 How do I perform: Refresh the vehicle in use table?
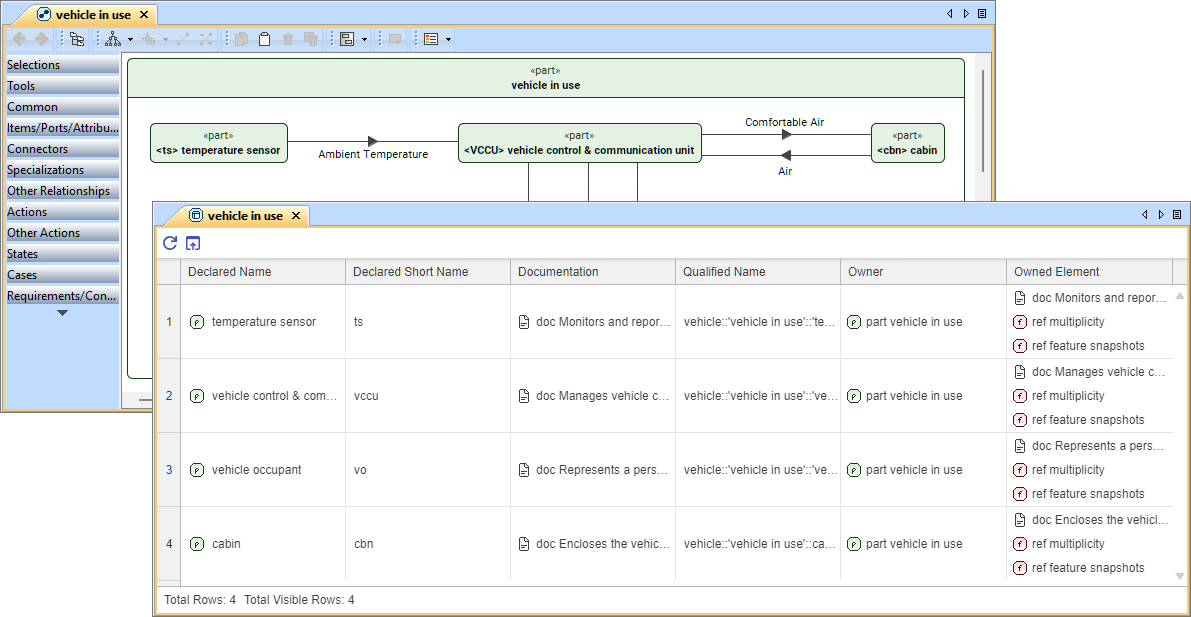pyautogui.click(x=170, y=243)
